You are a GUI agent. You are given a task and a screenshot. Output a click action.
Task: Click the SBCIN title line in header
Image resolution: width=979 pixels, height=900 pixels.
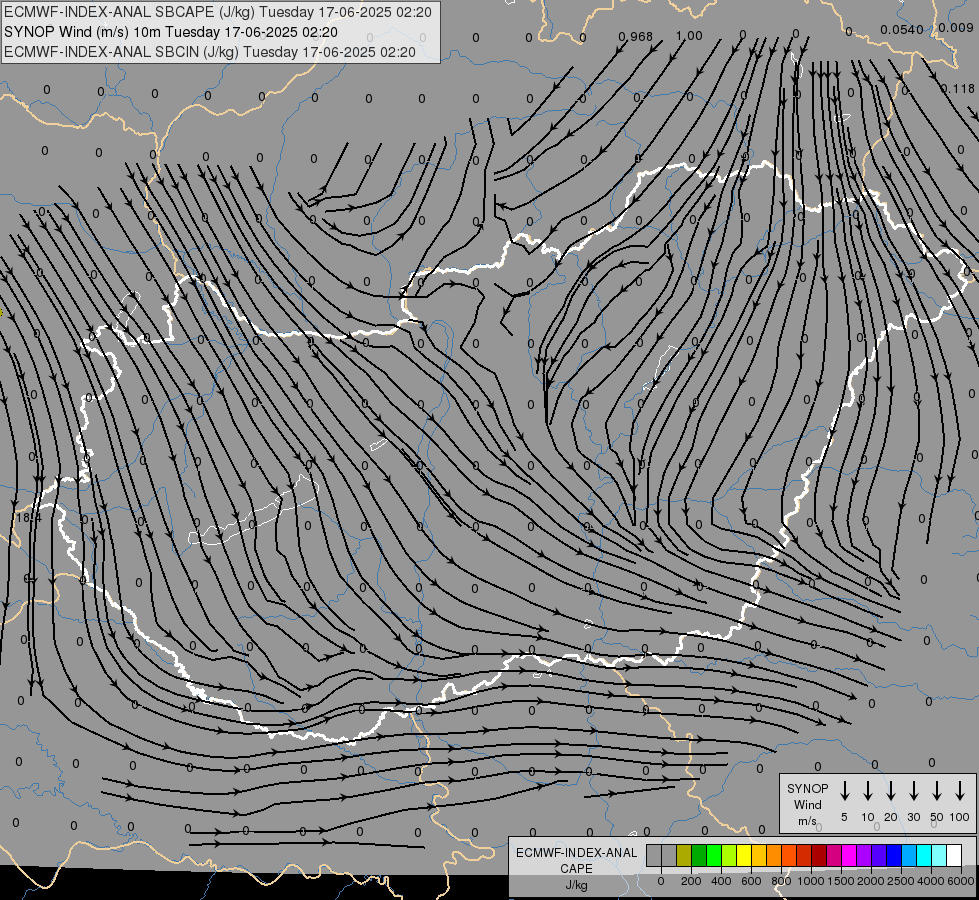pyautogui.click(x=210, y=52)
